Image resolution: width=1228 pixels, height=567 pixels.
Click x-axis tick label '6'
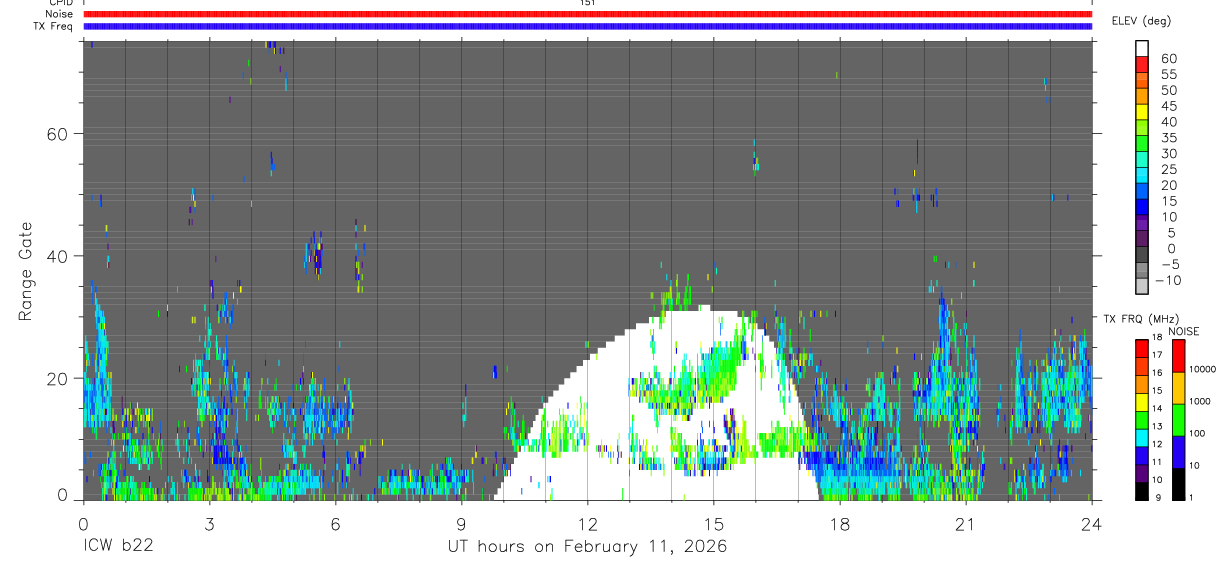pos(335,524)
